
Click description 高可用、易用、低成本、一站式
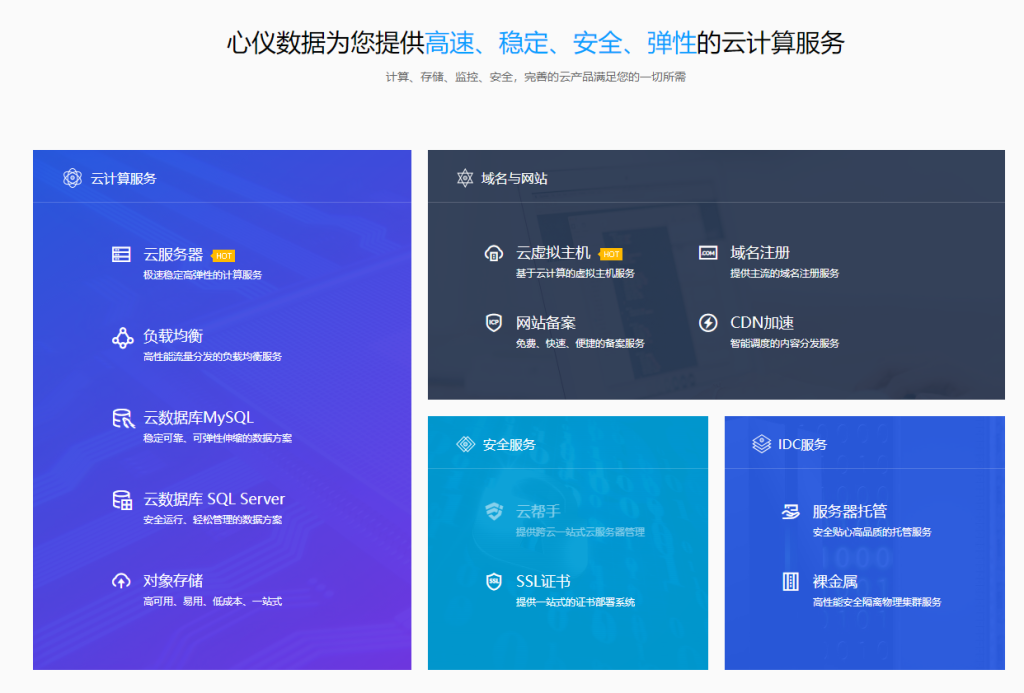click(213, 602)
